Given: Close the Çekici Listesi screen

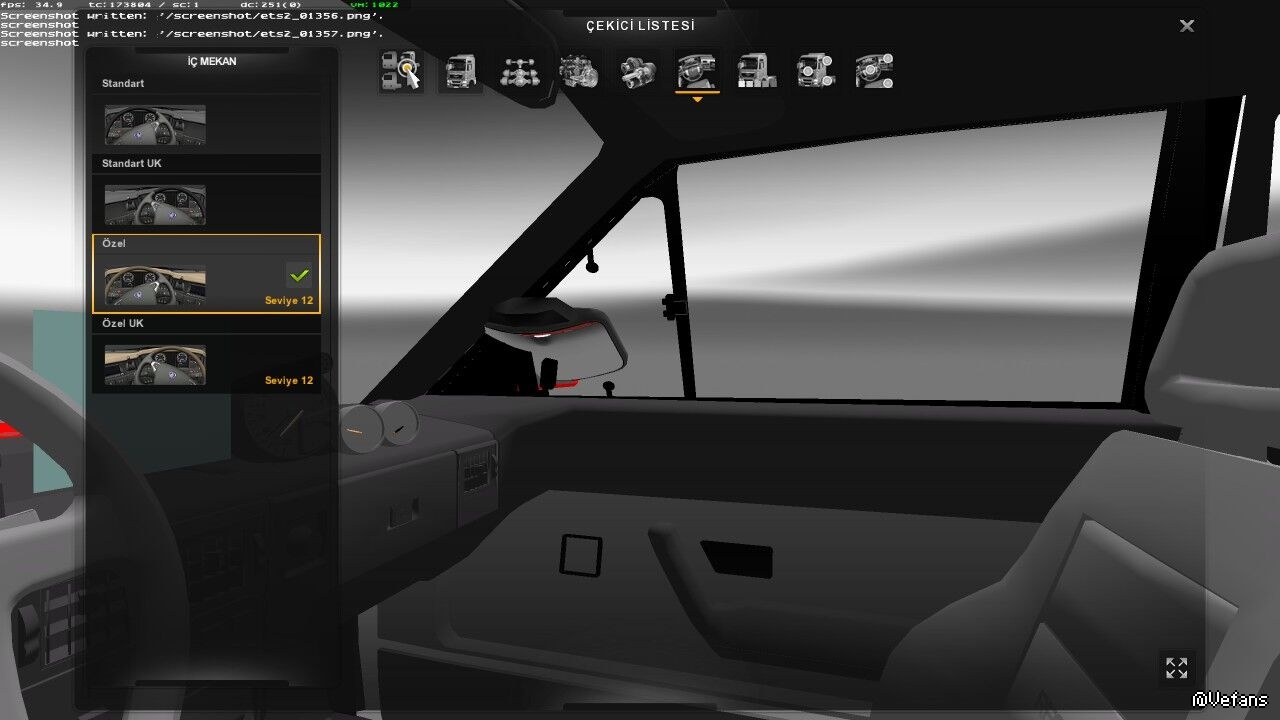Looking at the screenshot, I should [1187, 26].
